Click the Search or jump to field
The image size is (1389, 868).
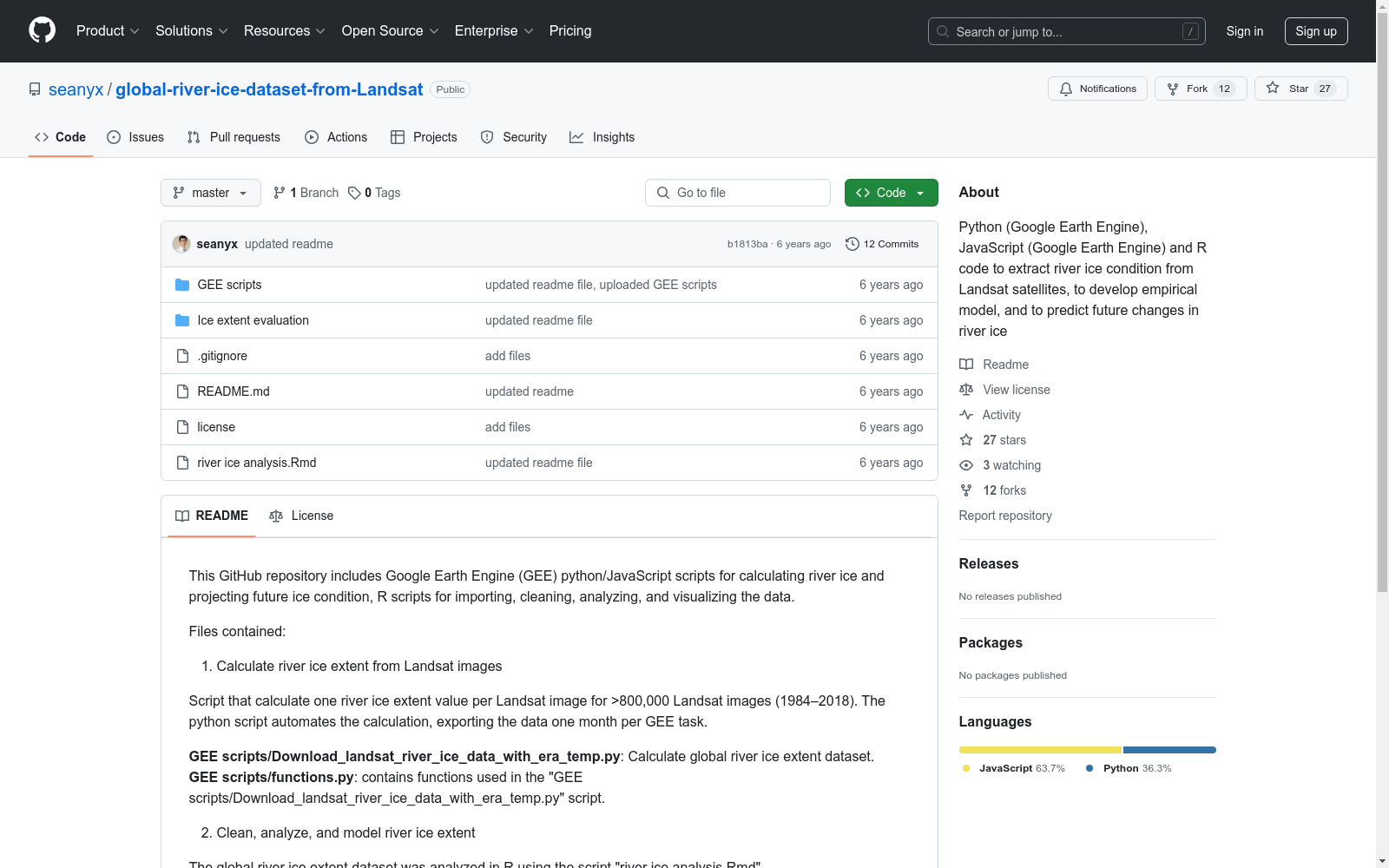click(x=1067, y=31)
